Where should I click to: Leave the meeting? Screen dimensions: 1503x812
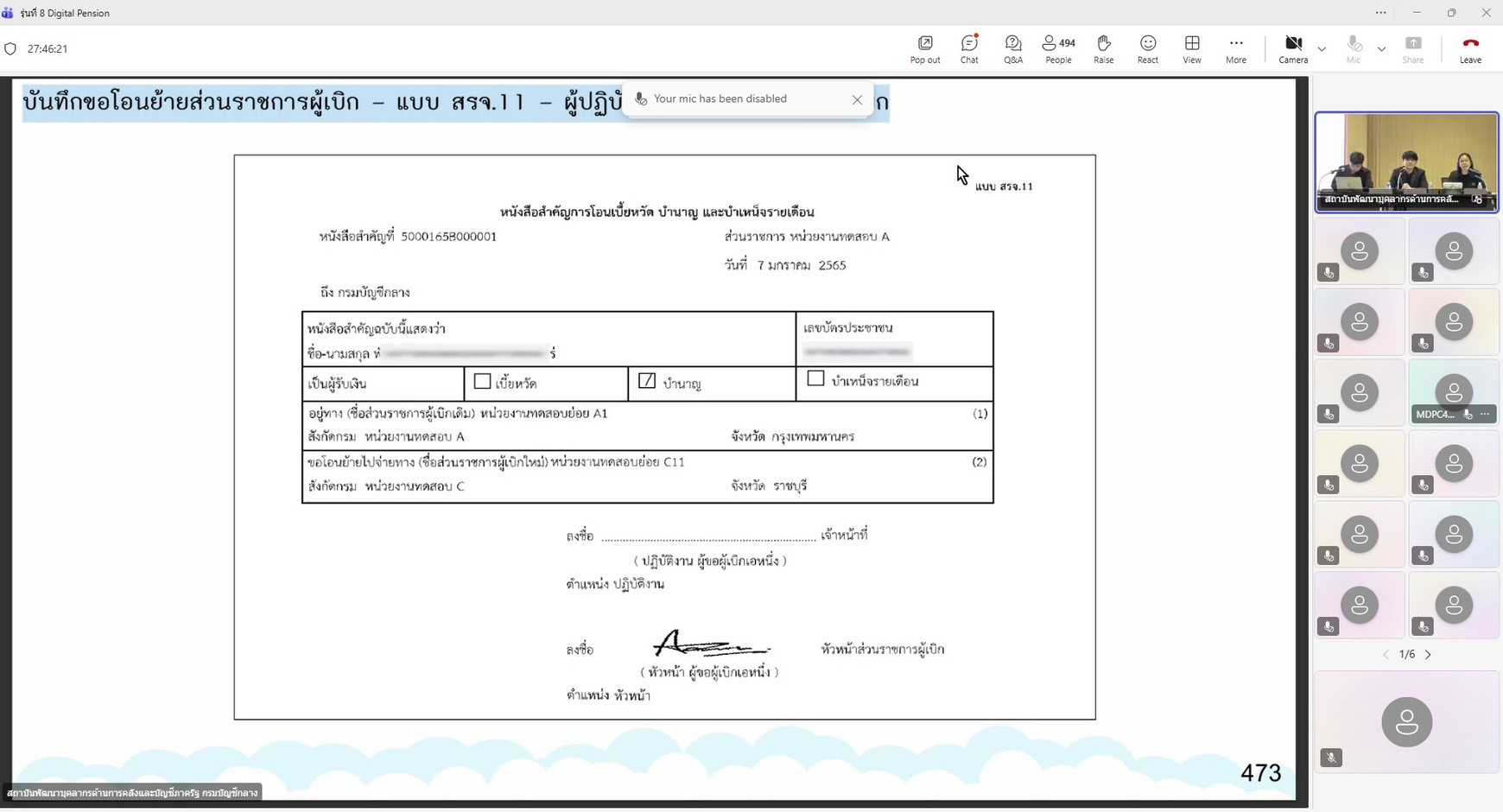click(x=1470, y=48)
